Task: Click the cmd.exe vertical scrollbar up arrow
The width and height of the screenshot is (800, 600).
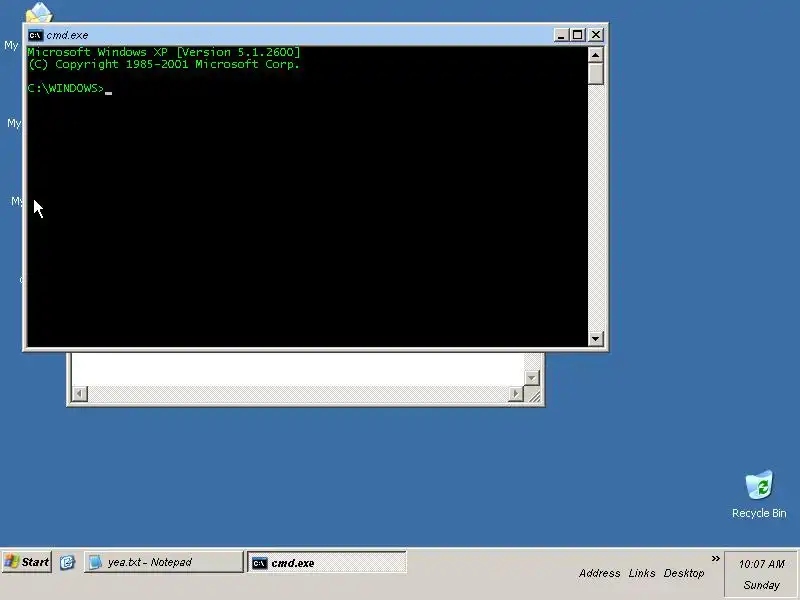Action: point(595,55)
